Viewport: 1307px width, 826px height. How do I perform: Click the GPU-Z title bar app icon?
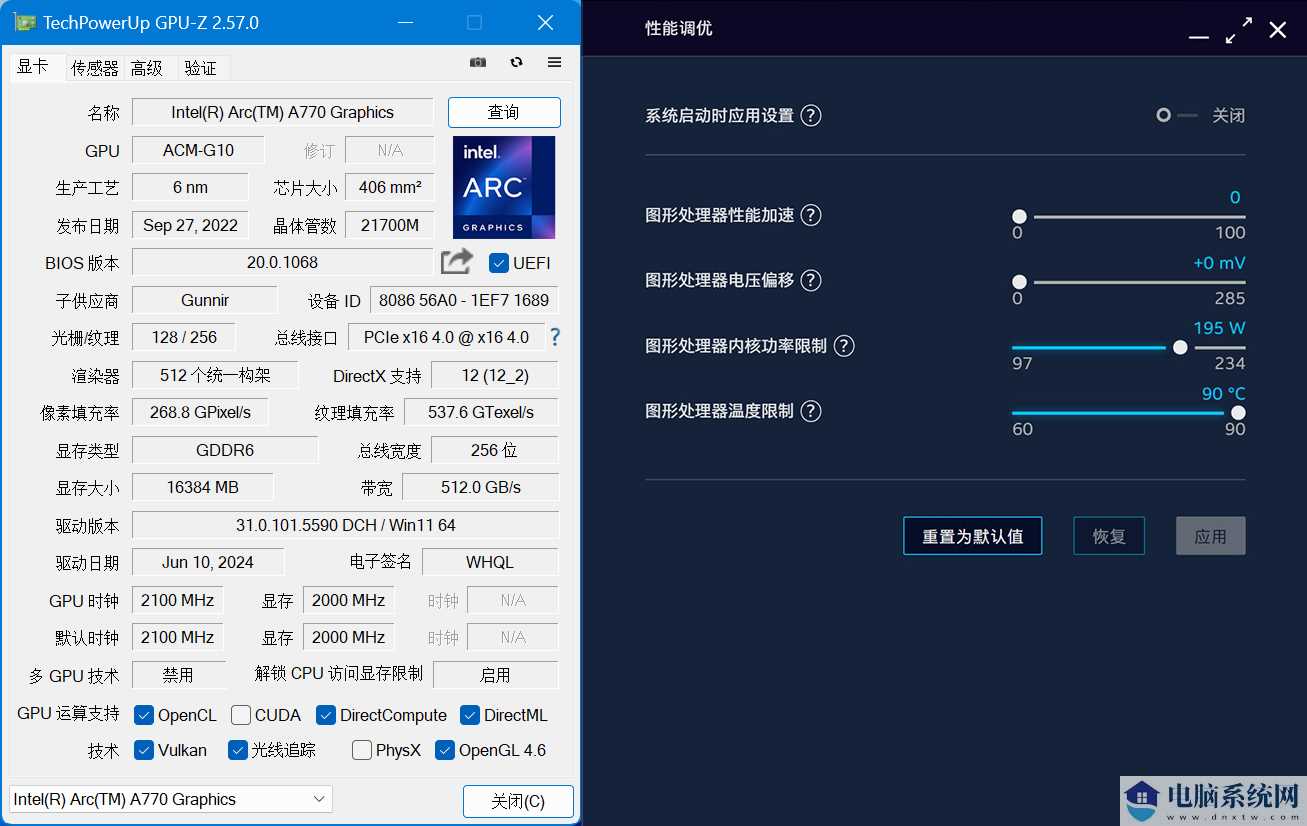coord(26,22)
